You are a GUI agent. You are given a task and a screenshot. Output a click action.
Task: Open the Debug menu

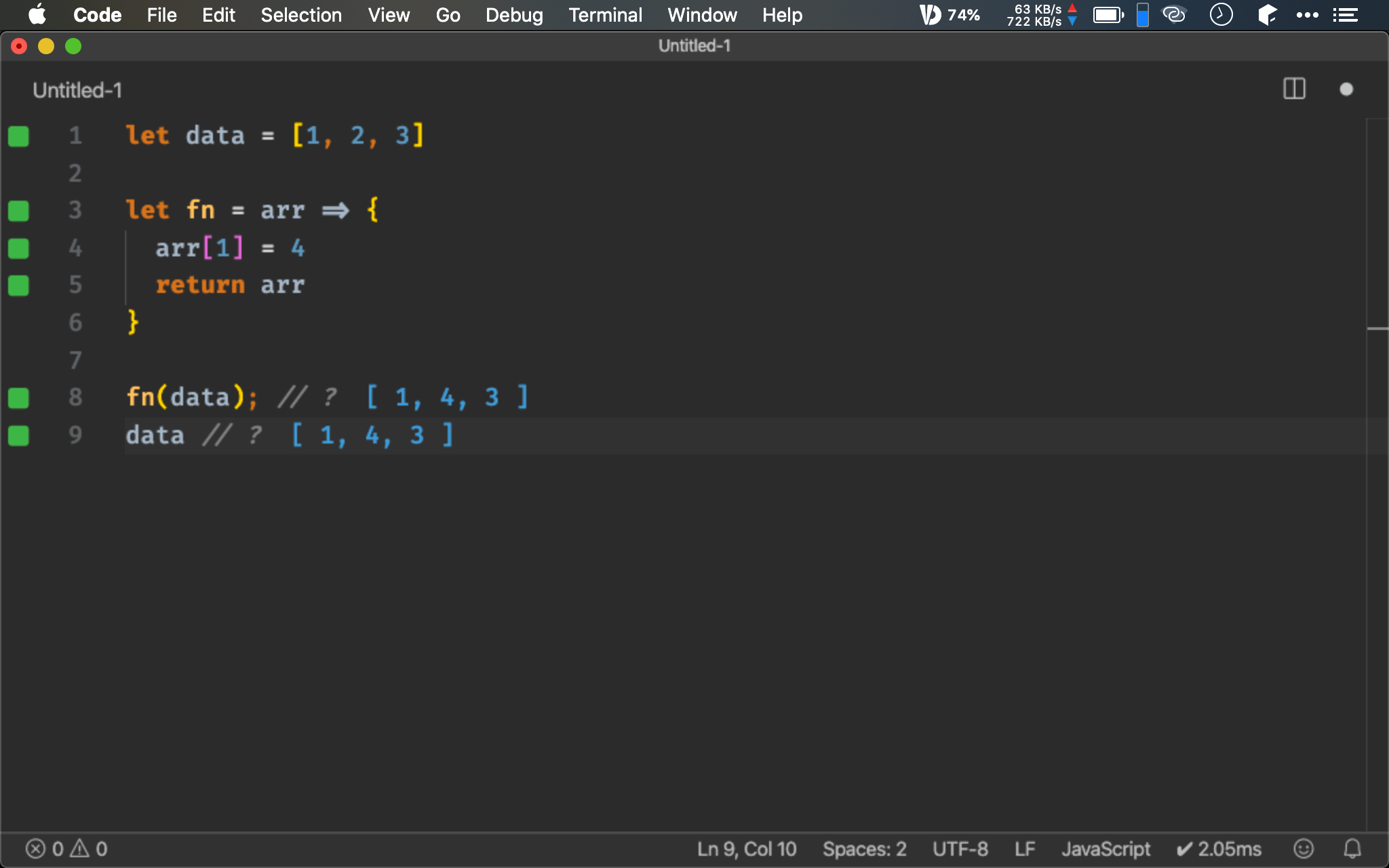click(x=514, y=15)
